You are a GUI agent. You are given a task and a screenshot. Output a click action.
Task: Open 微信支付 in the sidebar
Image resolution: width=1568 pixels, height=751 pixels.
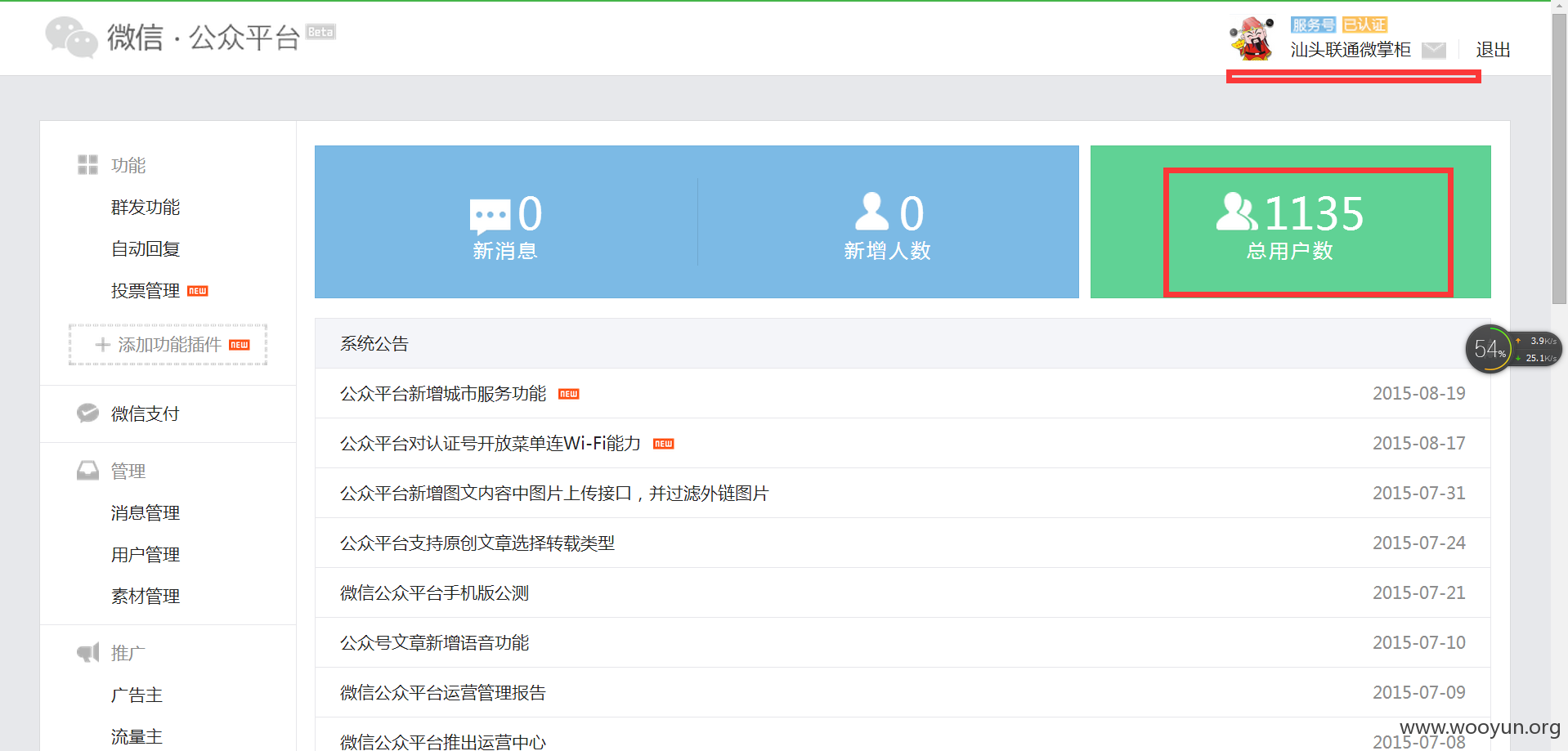pyautogui.click(x=146, y=414)
